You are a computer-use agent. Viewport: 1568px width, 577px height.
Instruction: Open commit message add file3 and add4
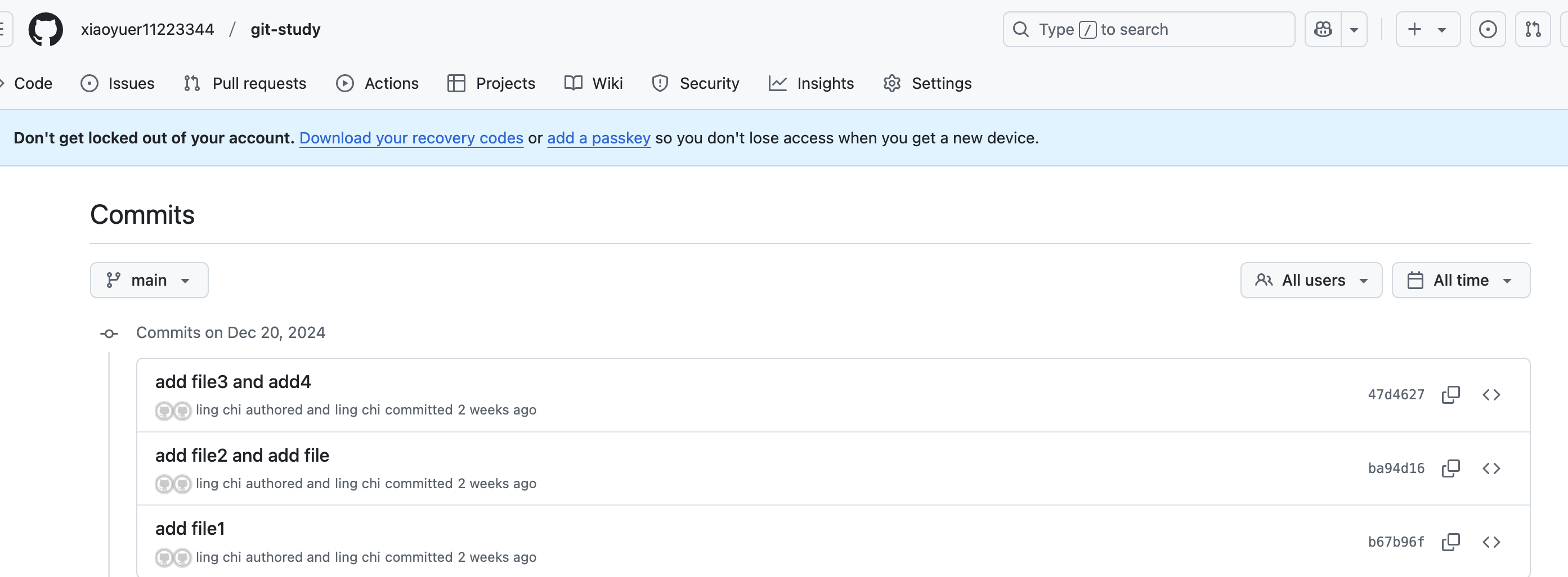pos(232,381)
